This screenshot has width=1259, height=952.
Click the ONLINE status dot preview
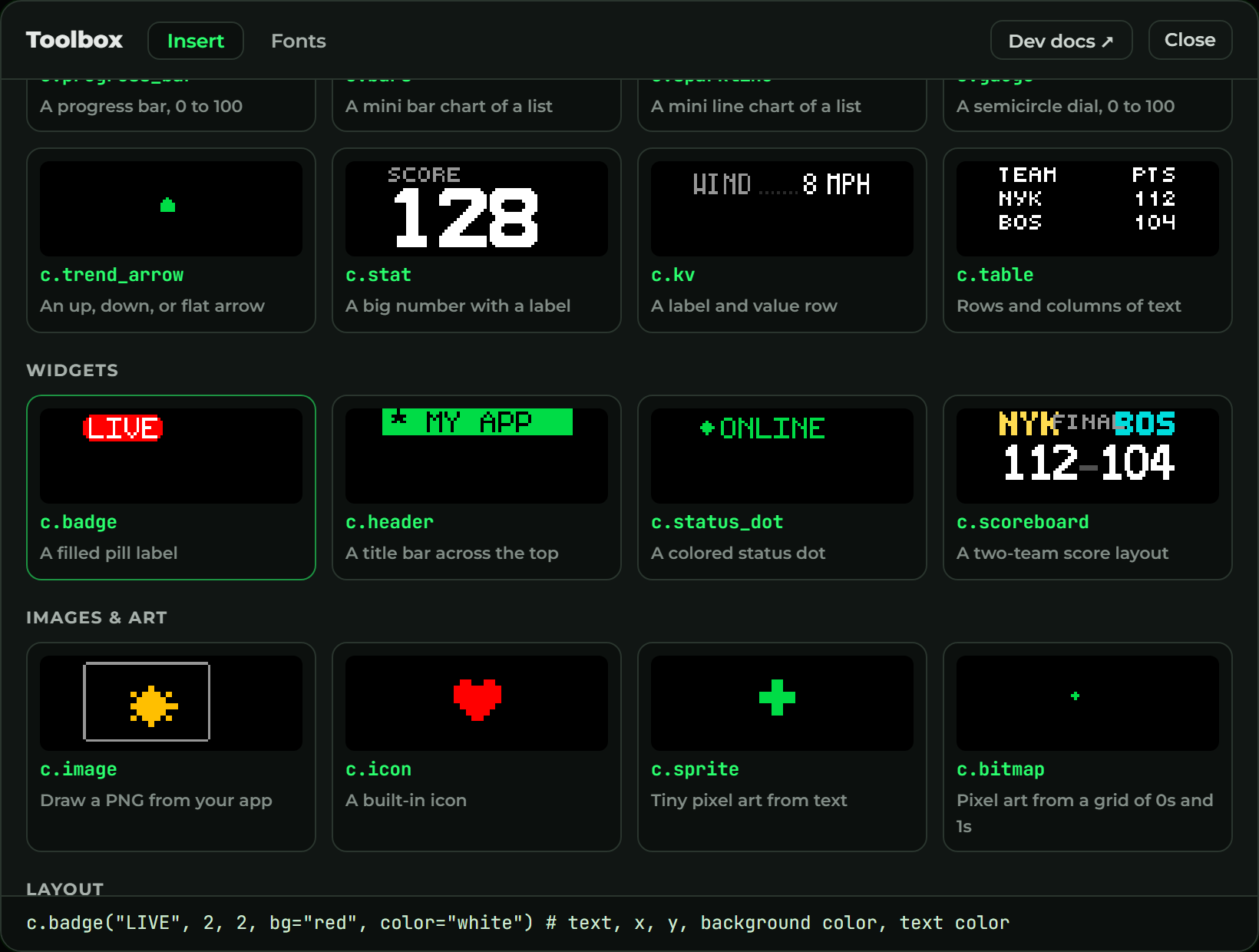click(782, 456)
